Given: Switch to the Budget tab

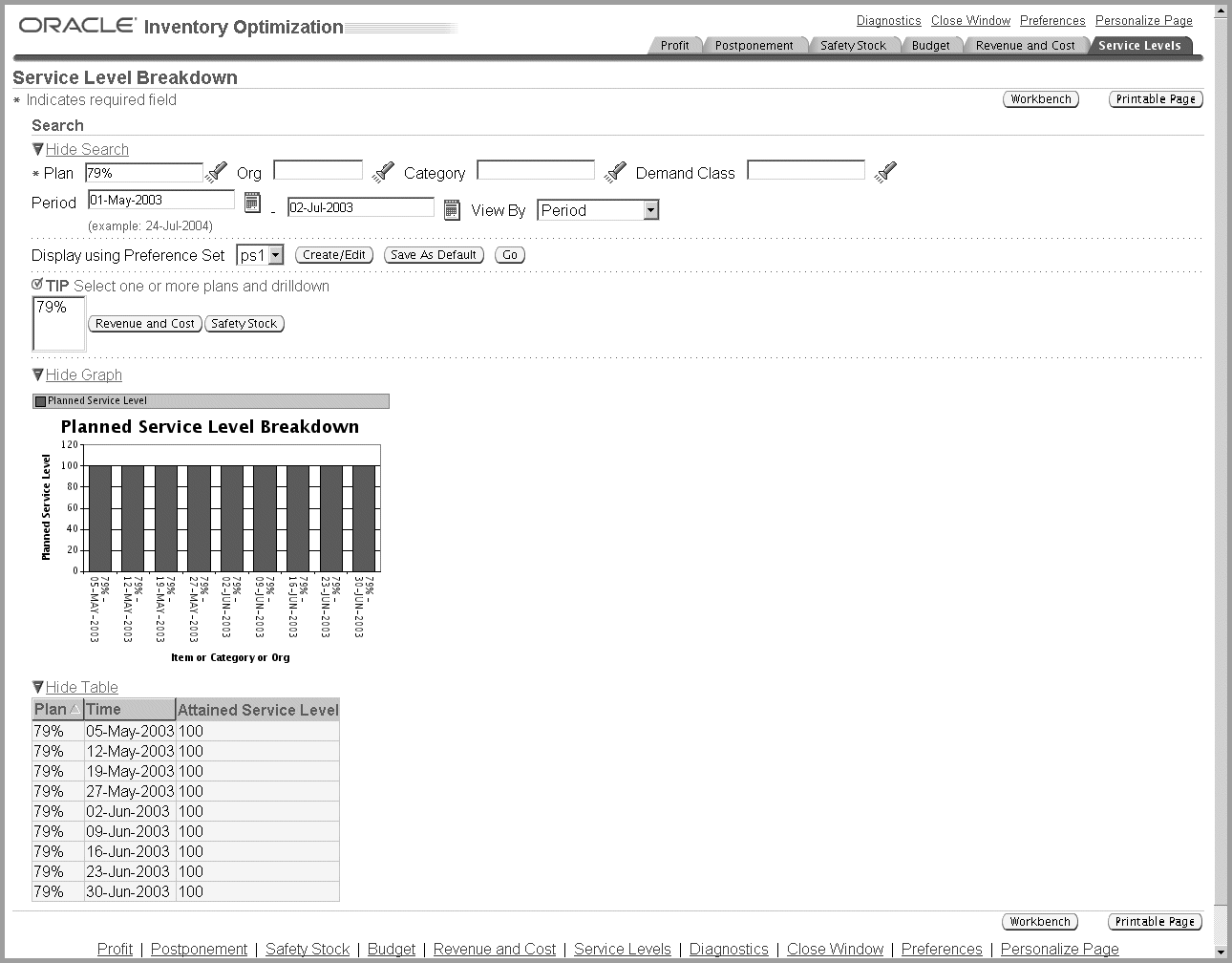Looking at the screenshot, I should click(x=930, y=45).
